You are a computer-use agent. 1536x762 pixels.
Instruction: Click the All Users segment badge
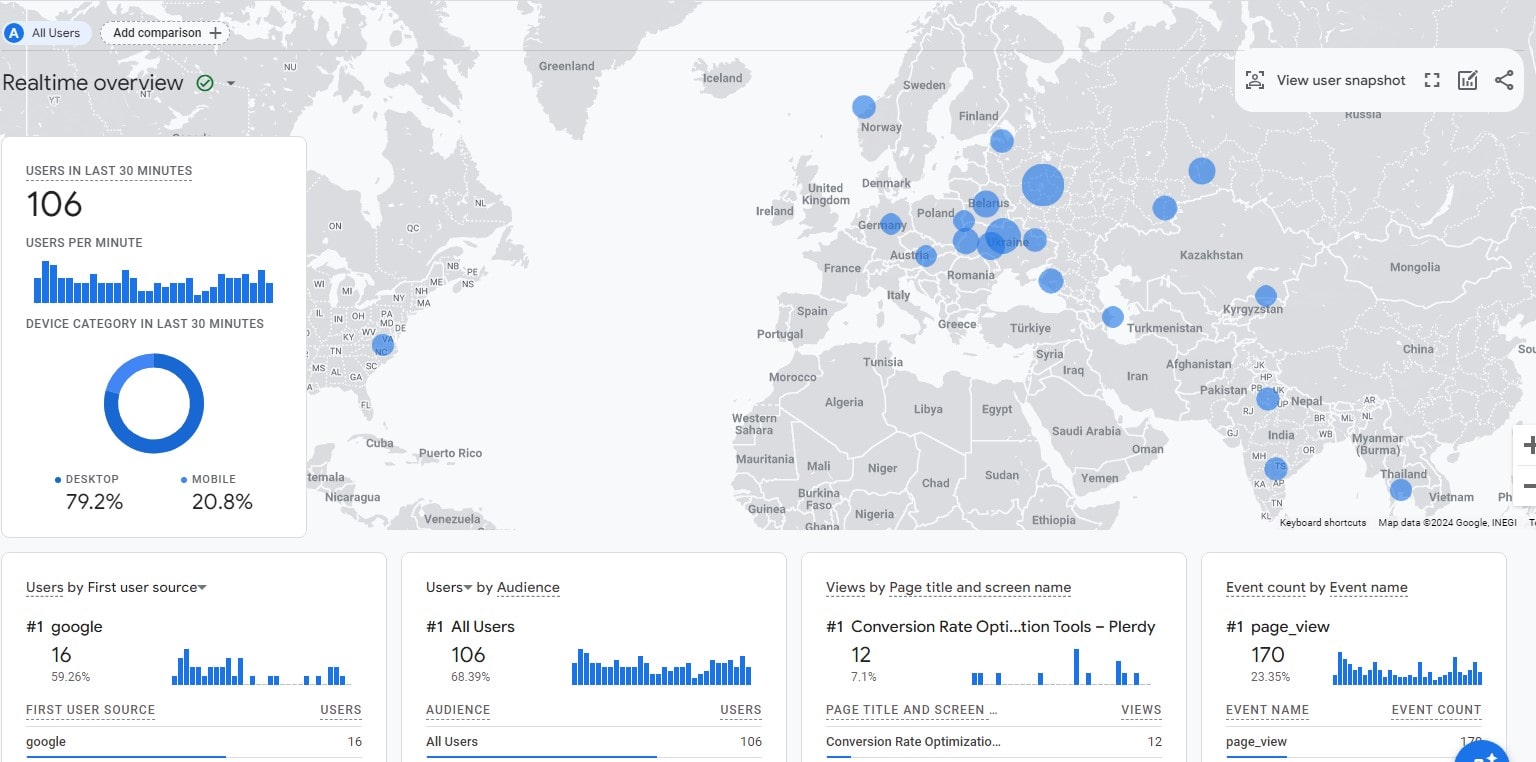47,33
